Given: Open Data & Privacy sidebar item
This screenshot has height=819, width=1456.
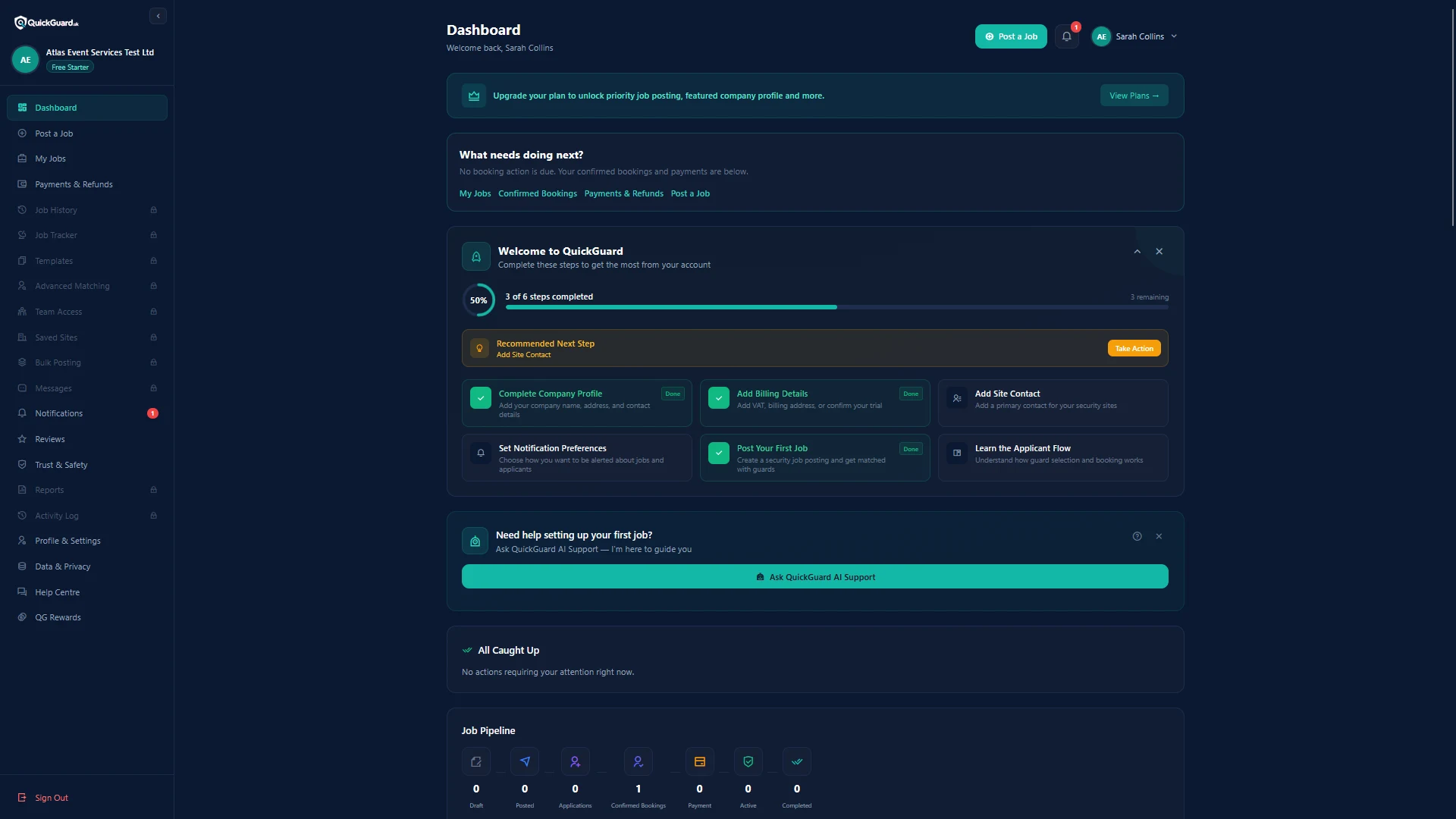Looking at the screenshot, I should pos(87,566).
